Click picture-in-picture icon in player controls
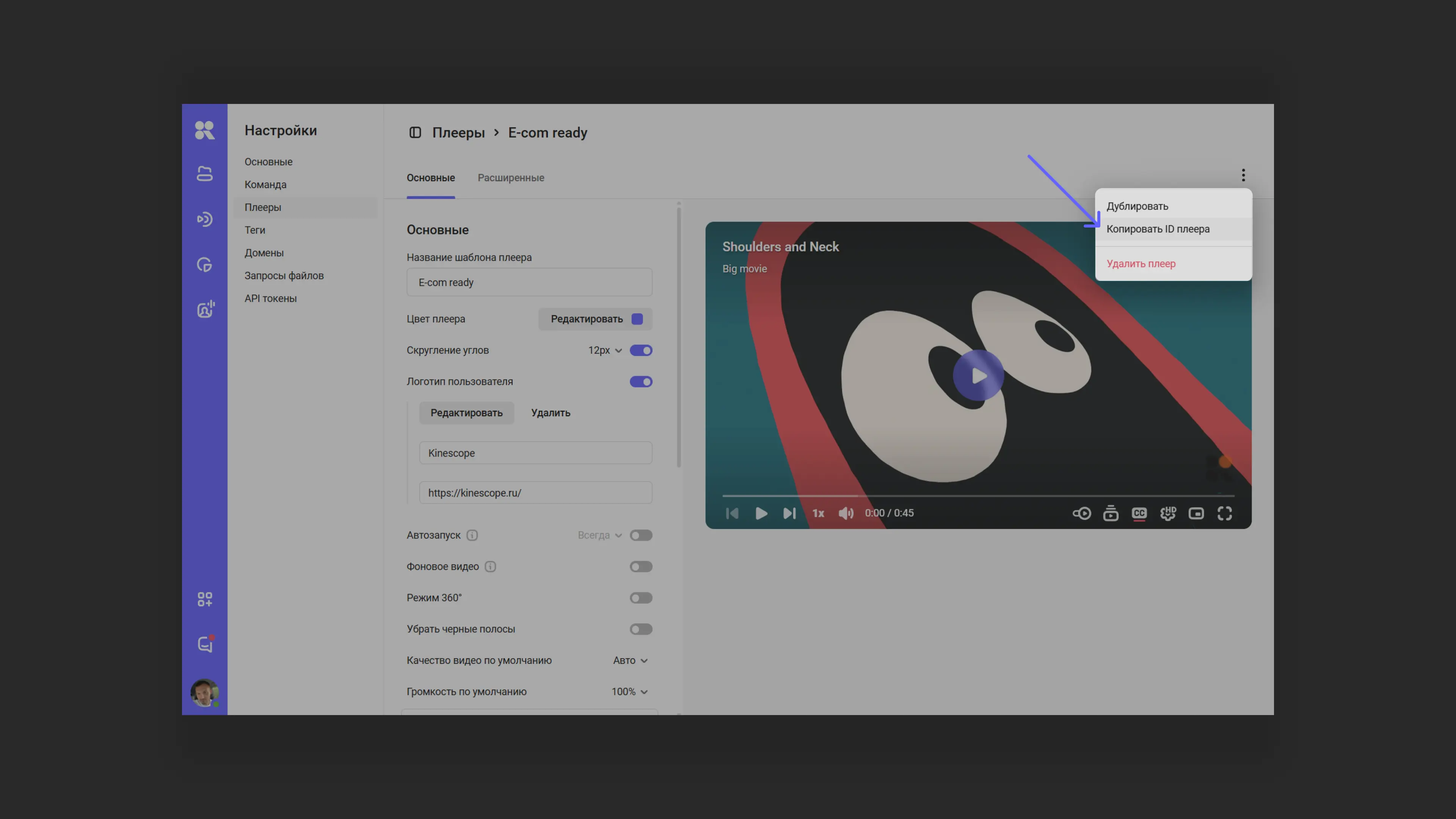This screenshot has height=819, width=1456. click(1196, 513)
